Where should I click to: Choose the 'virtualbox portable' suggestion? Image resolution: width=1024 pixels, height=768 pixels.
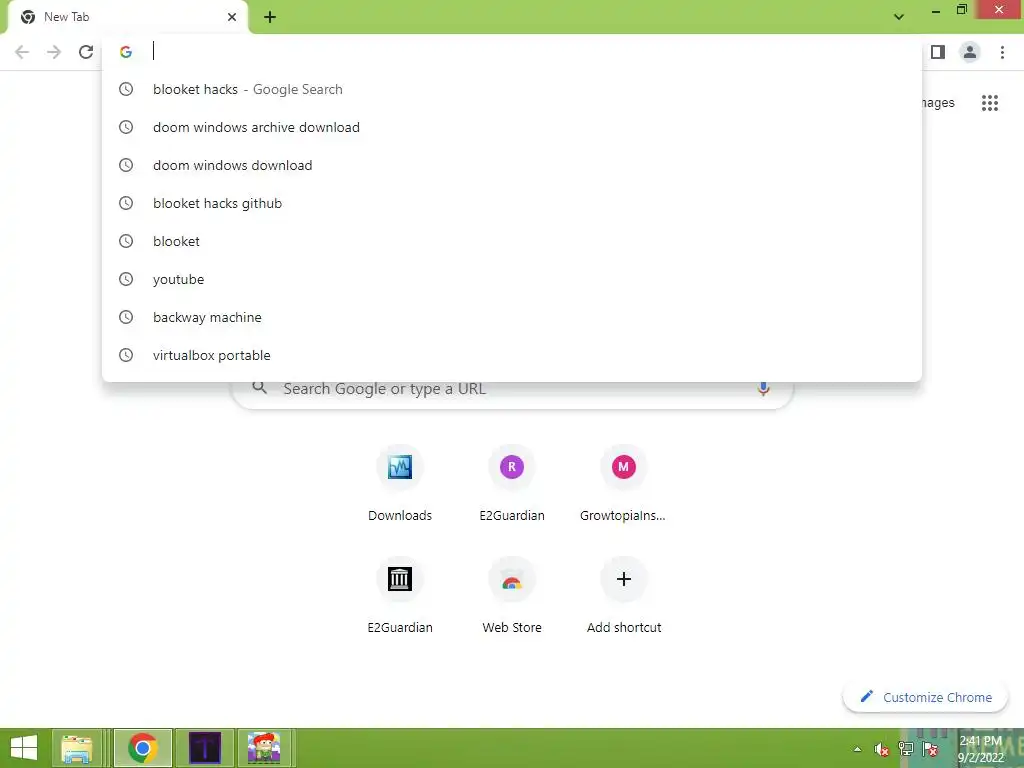(512, 355)
